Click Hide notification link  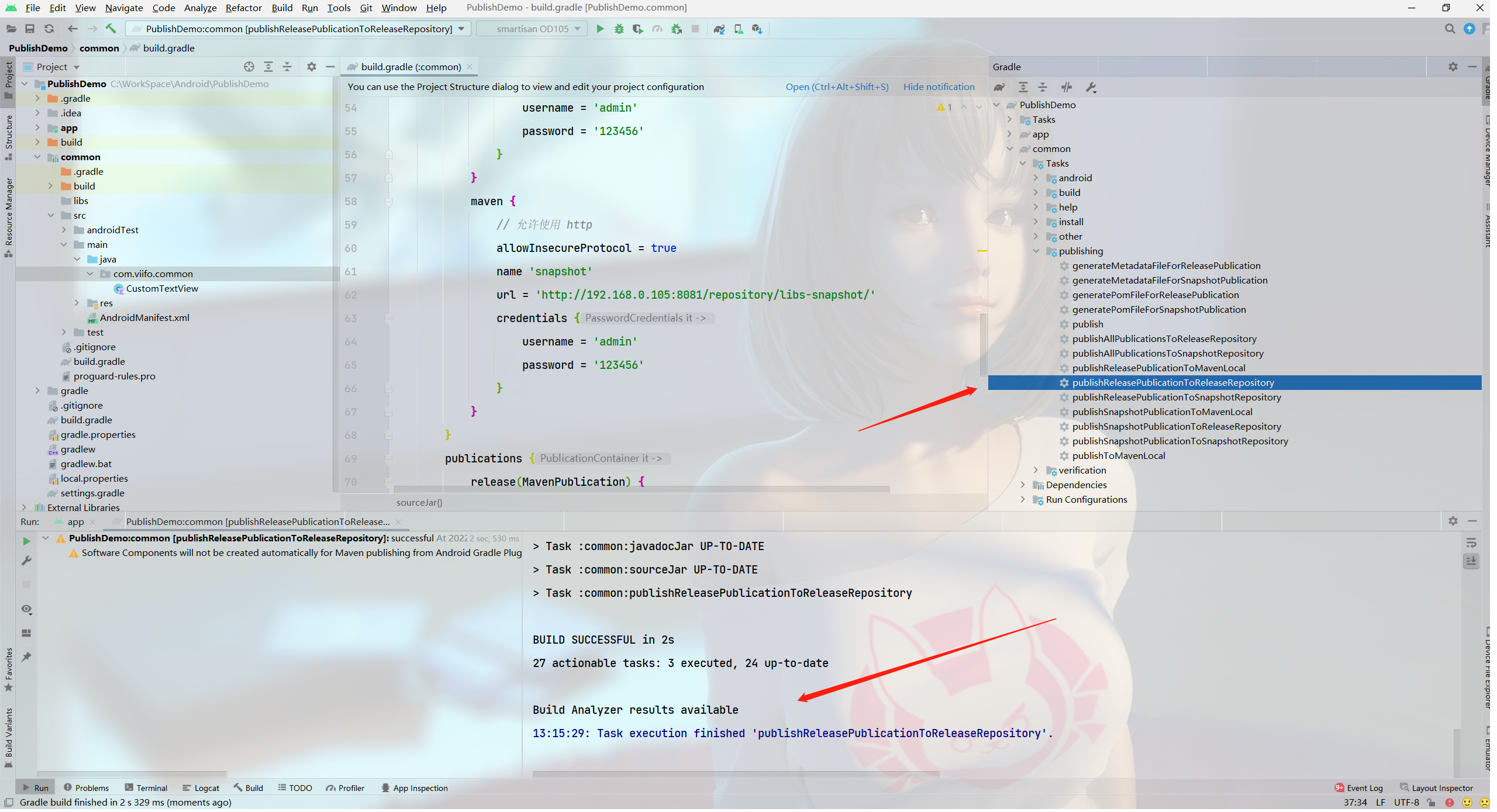pos(939,87)
